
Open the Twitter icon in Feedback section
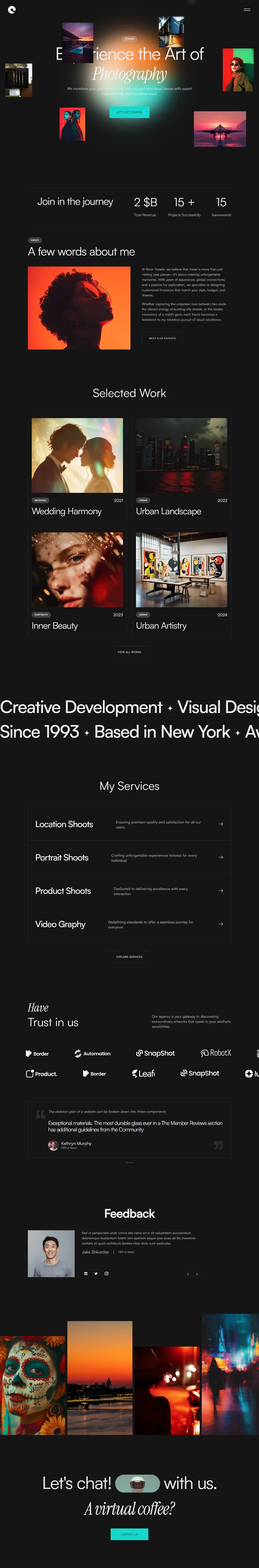coord(96,1273)
